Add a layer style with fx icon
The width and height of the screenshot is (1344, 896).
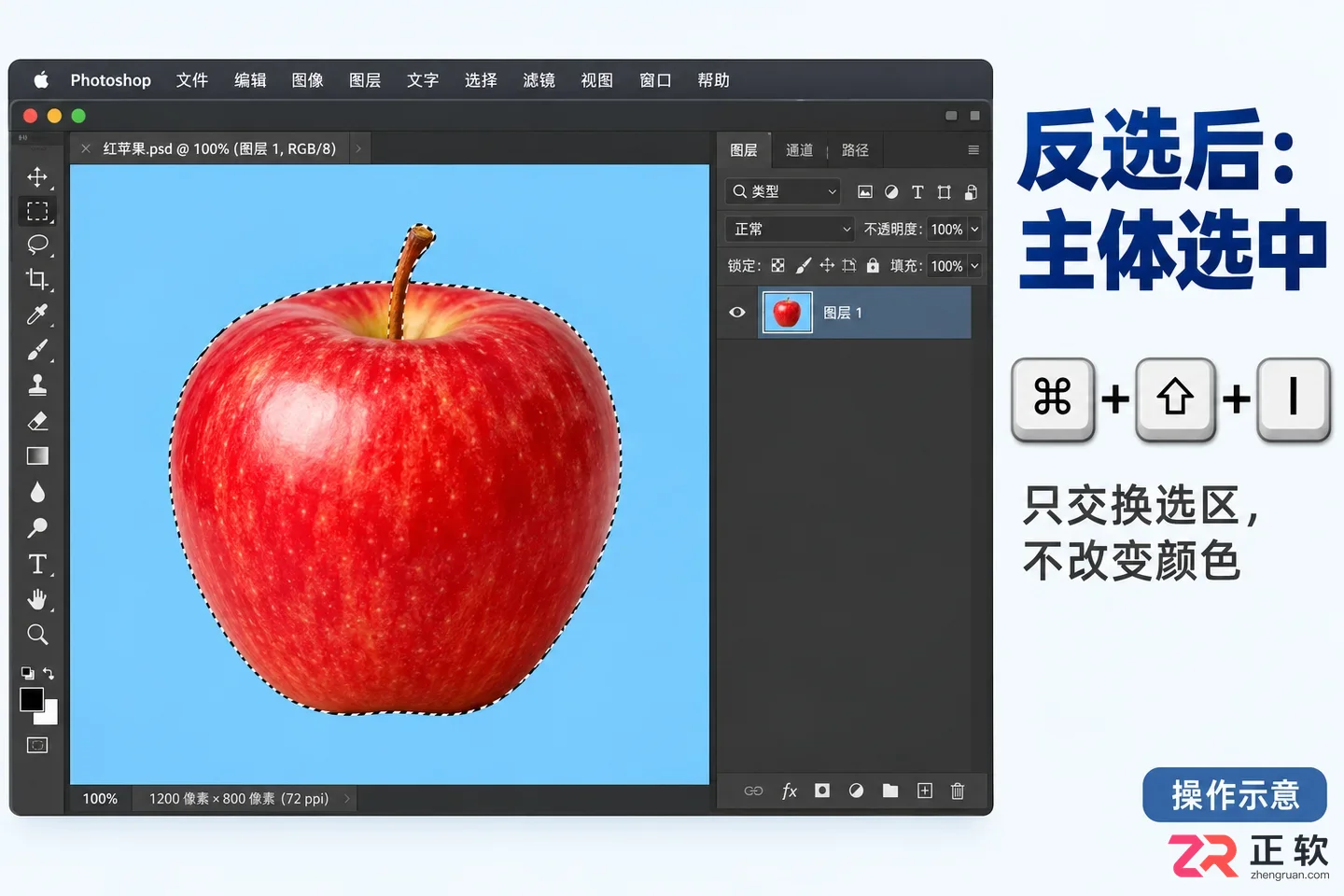point(789,791)
